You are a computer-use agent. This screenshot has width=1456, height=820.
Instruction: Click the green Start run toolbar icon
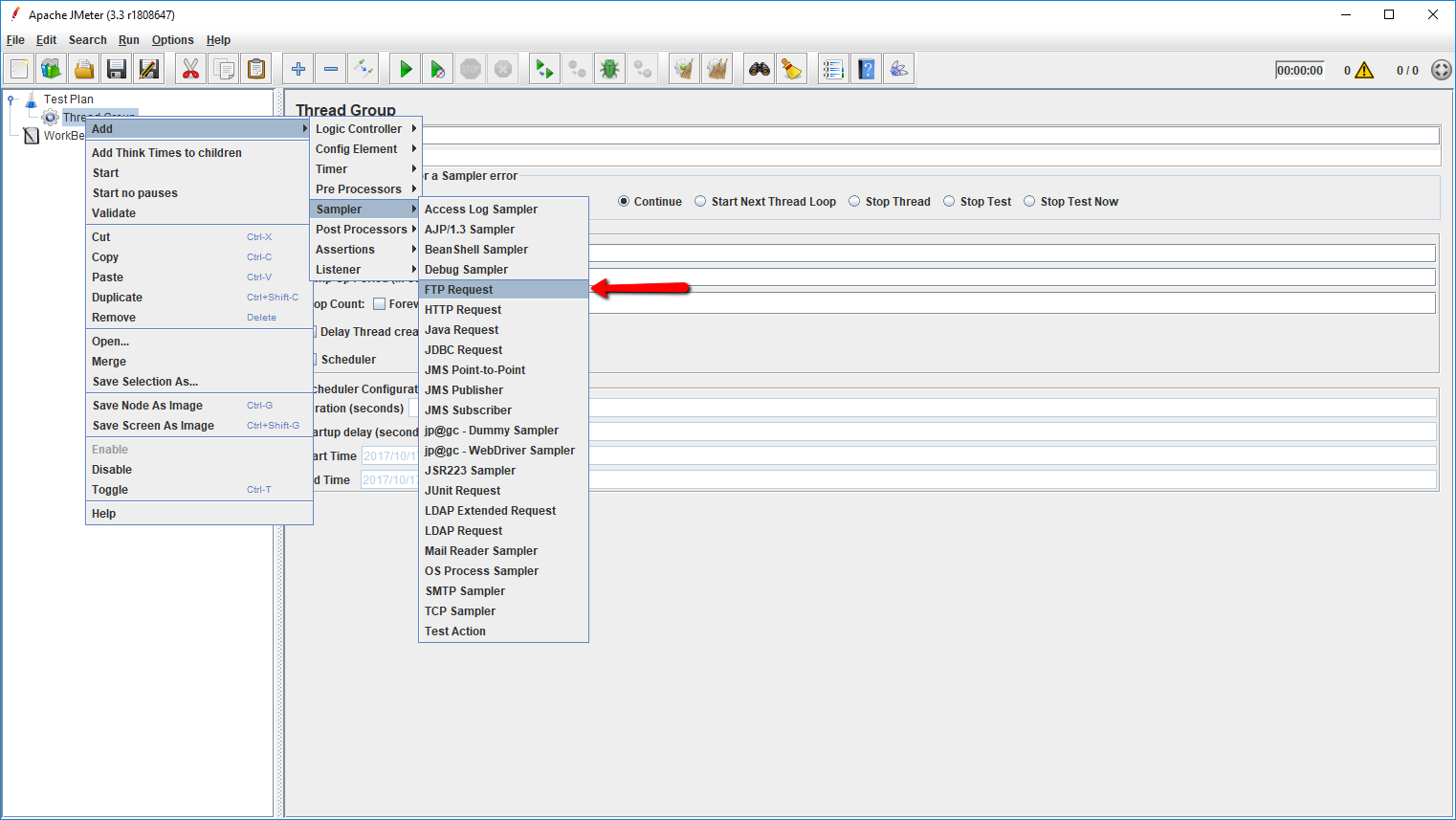point(406,69)
